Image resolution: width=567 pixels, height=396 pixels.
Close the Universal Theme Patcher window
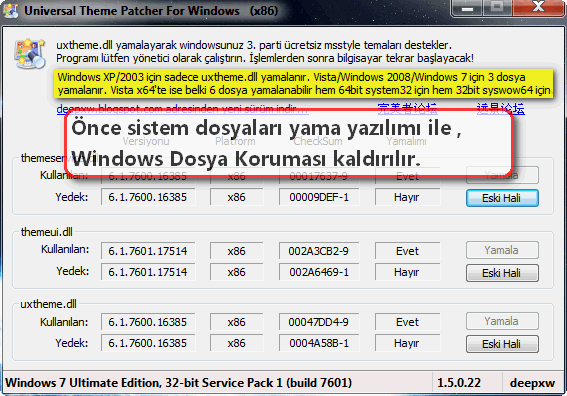pyautogui.click(x=538, y=8)
